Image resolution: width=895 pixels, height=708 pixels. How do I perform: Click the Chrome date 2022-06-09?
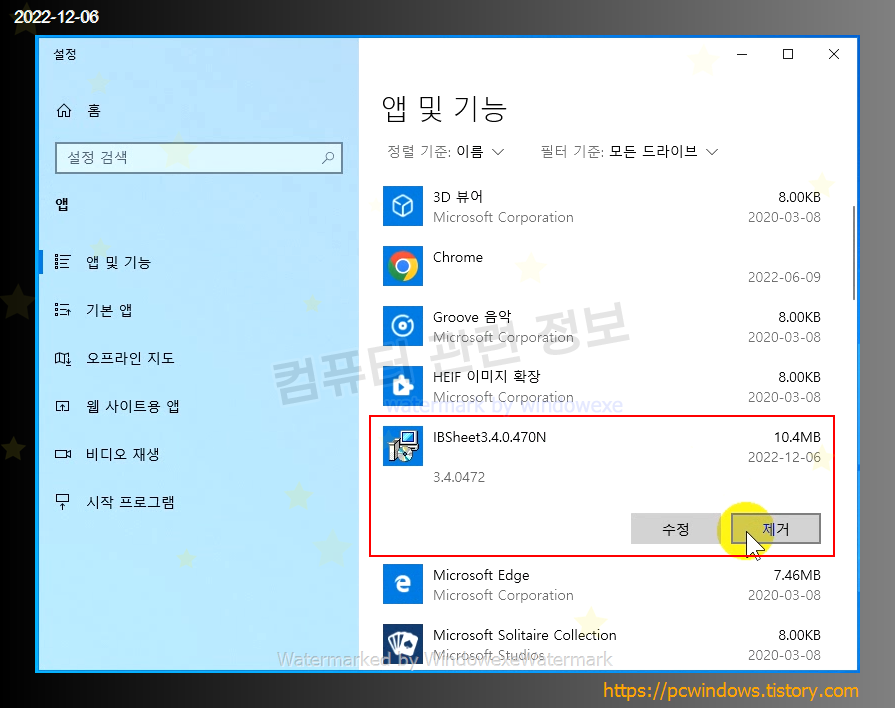(x=784, y=277)
